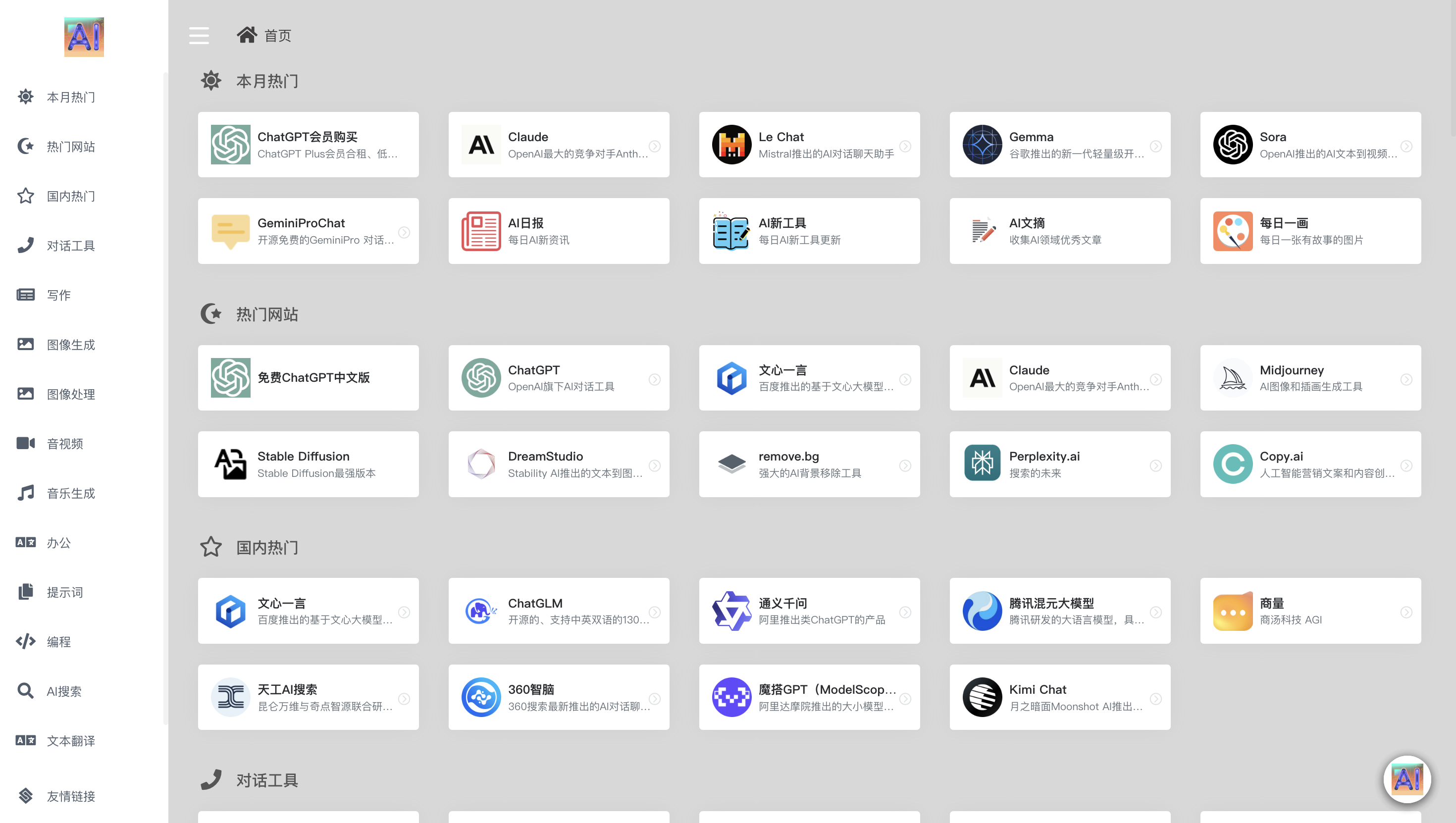Click the 首页 breadcrumb text
Viewport: 1456px width, 823px height.
(x=277, y=36)
